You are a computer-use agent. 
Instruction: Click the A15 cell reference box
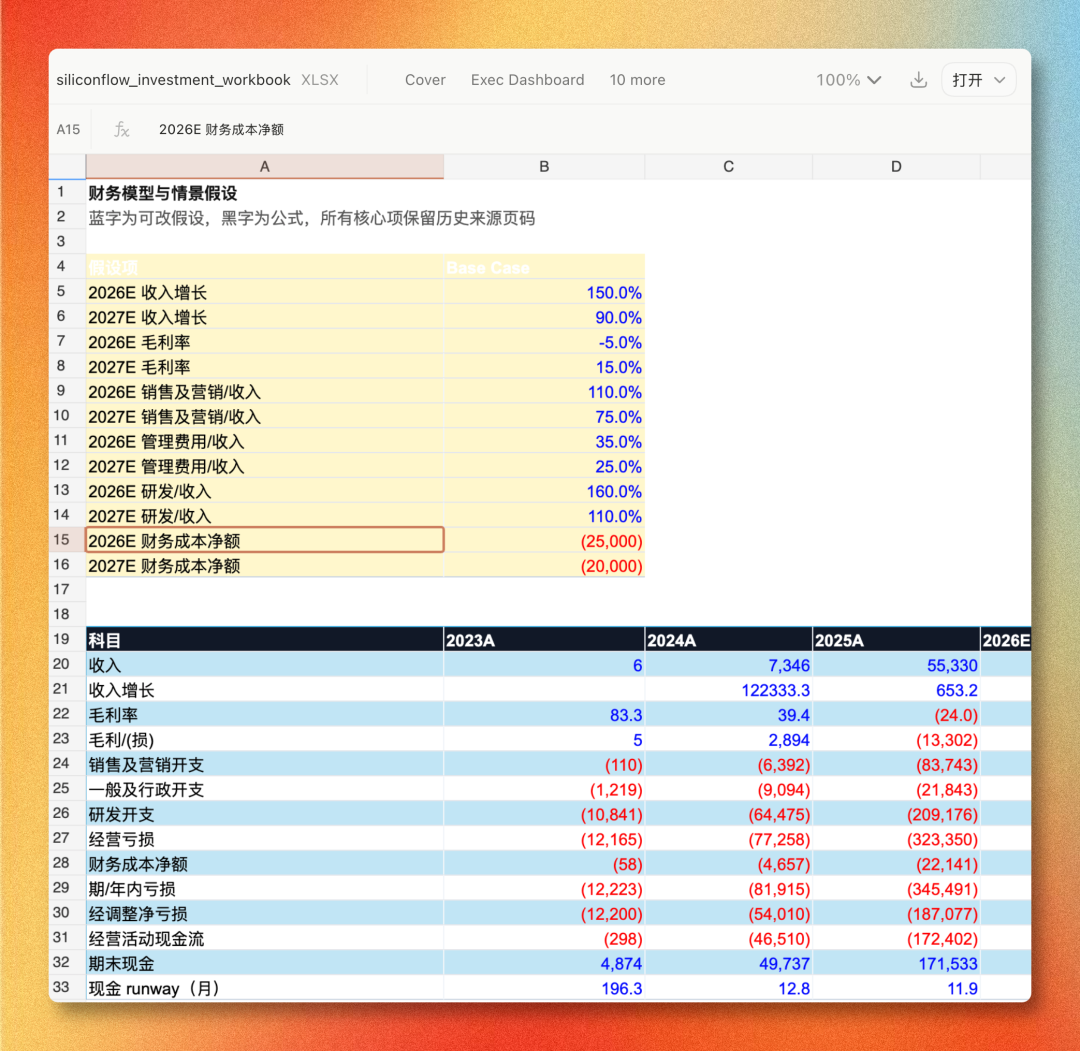pyautogui.click(x=68, y=129)
